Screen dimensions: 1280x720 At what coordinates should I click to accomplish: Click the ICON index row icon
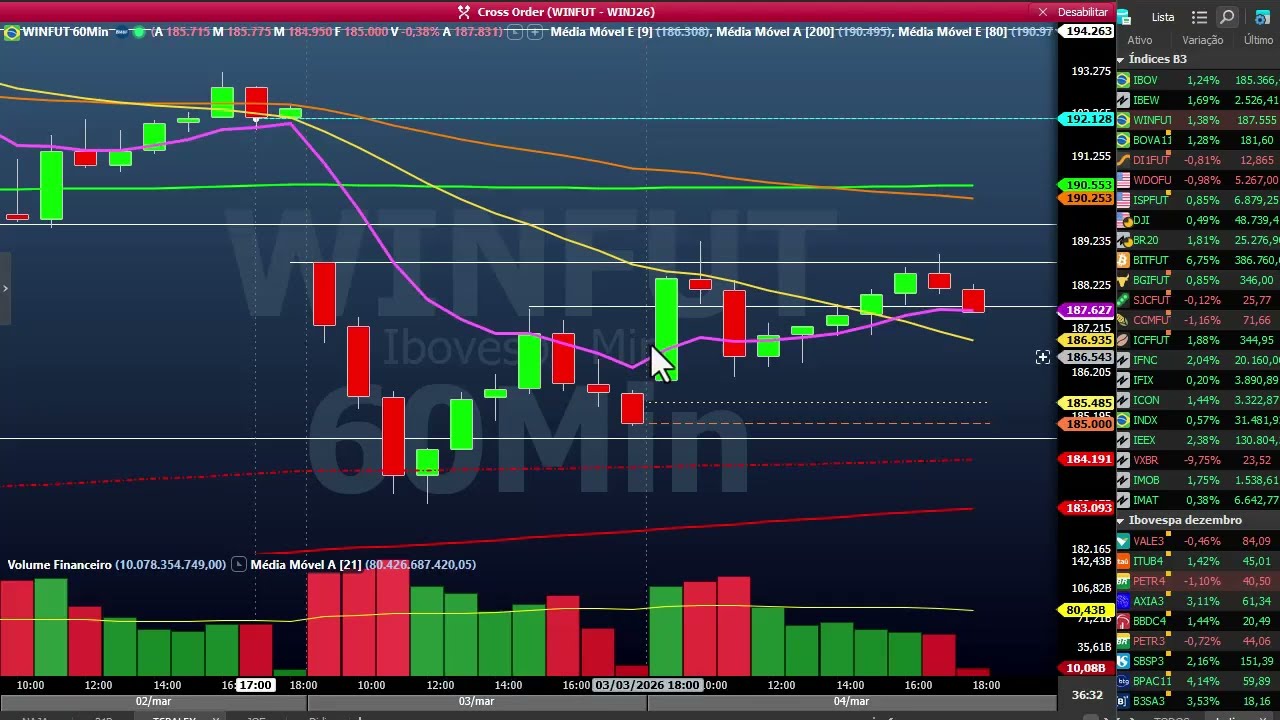point(1123,400)
